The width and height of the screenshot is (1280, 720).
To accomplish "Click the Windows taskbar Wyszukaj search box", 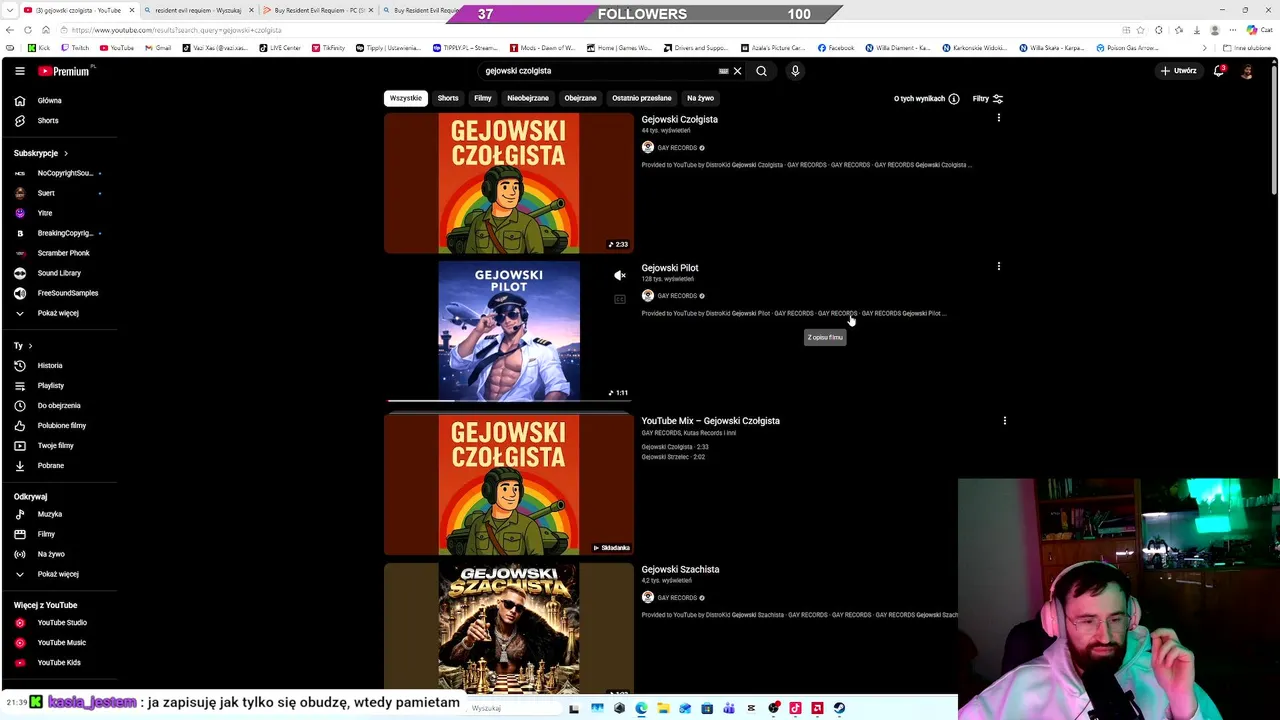I will [512, 708].
